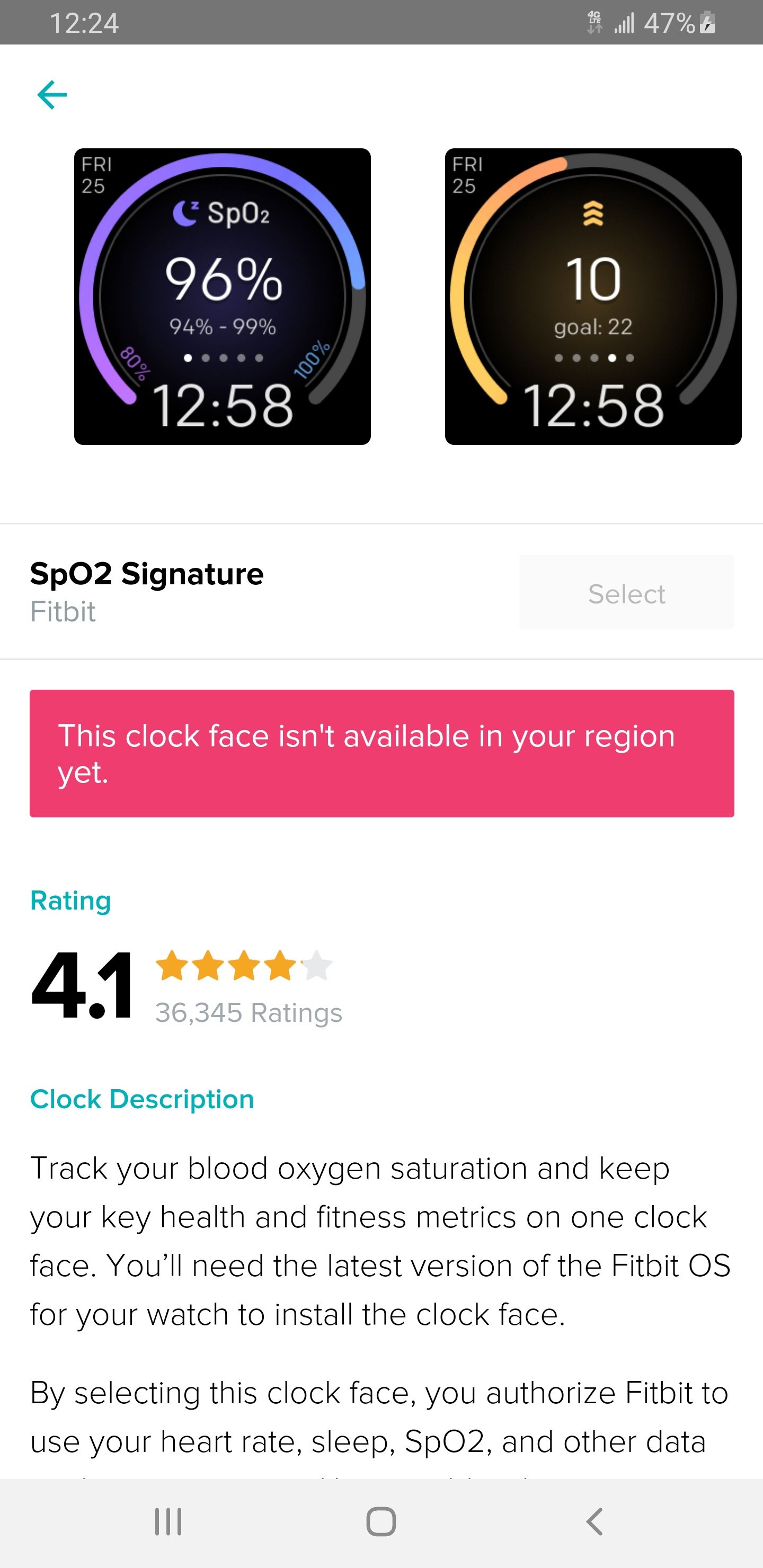Viewport: 763px width, 1568px height.
Task: Open the SpO2 96% clock face preview
Action: 222,297
